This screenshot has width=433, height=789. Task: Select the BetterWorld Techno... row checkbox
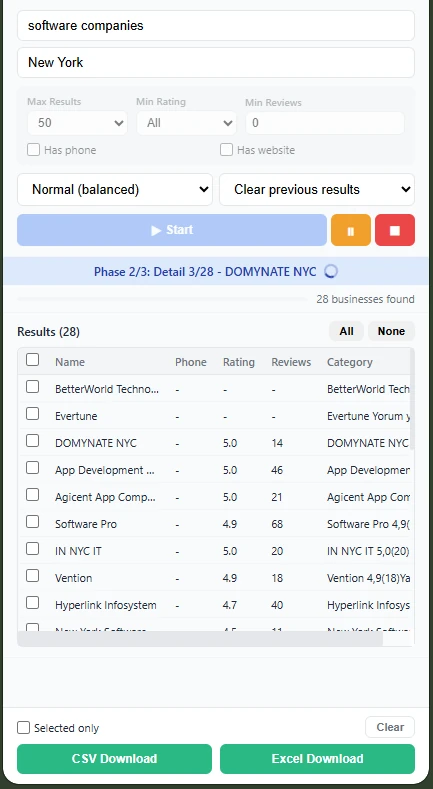32,386
